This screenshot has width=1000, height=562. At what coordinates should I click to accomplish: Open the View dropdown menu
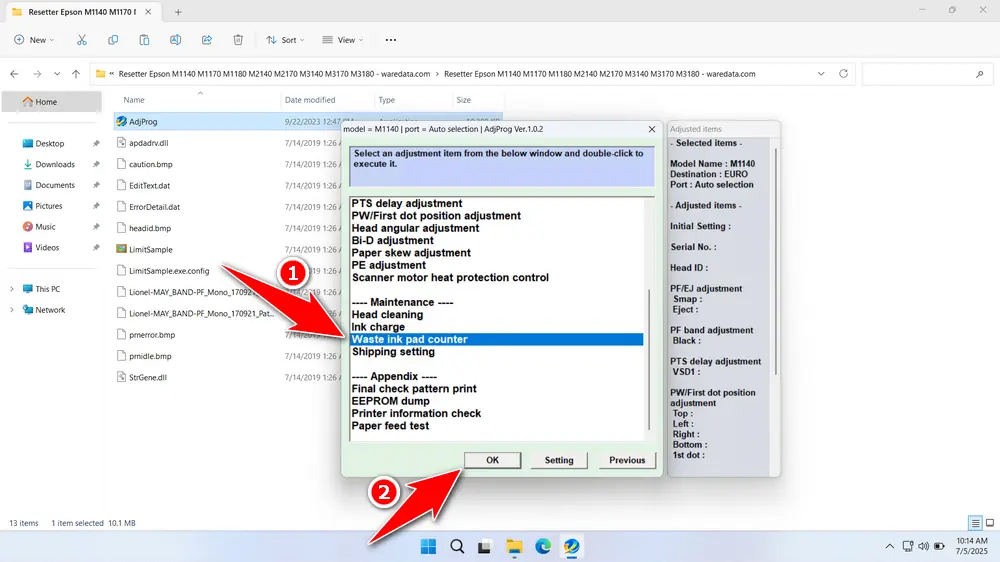tap(344, 40)
